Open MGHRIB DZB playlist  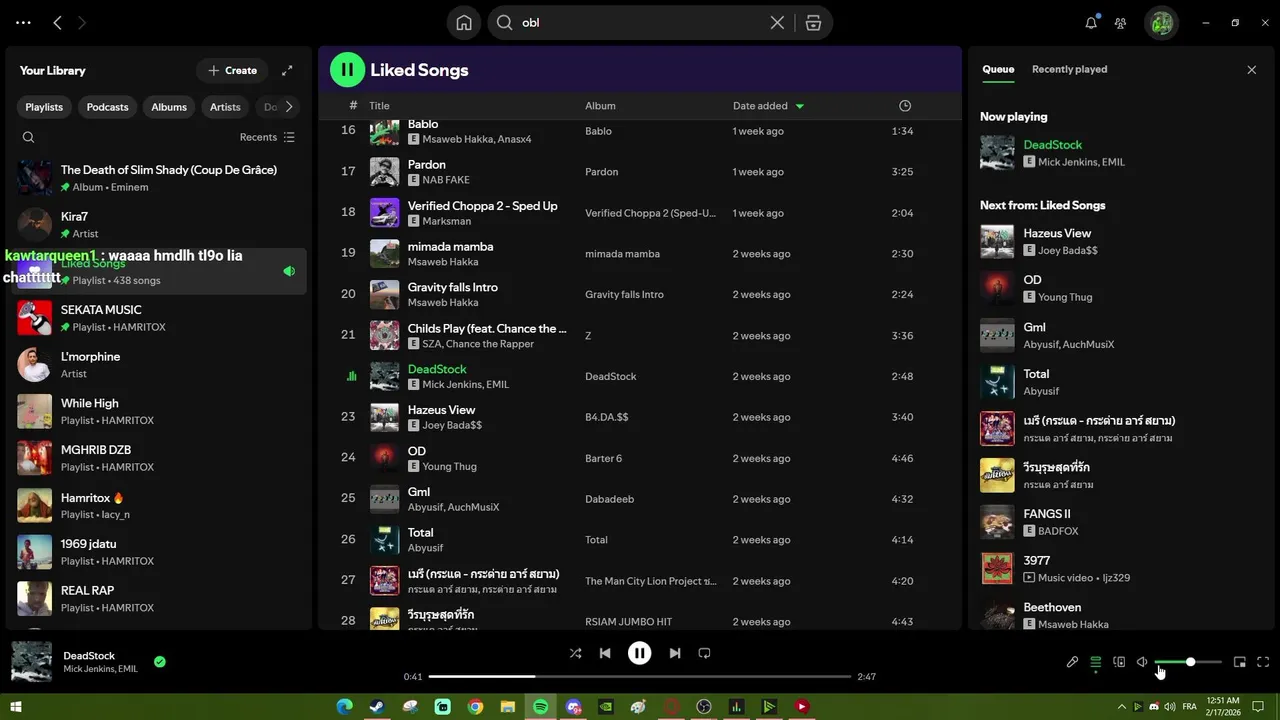(161, 458)
